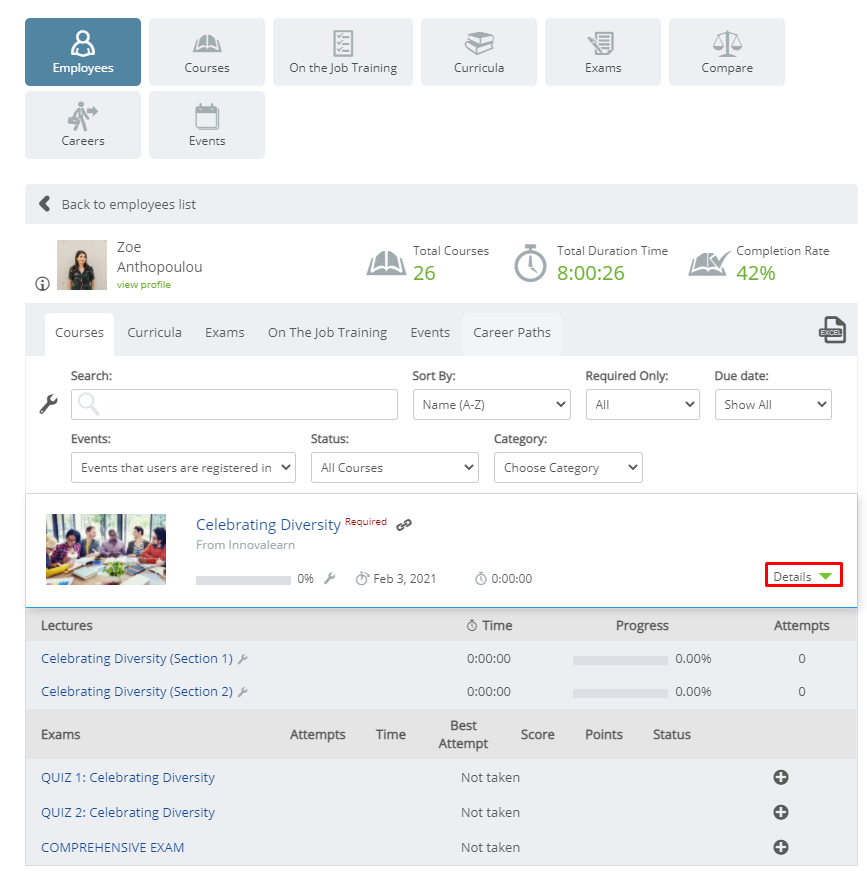
Task: Open the Choose Category dropdown
Action: [568, 468]
